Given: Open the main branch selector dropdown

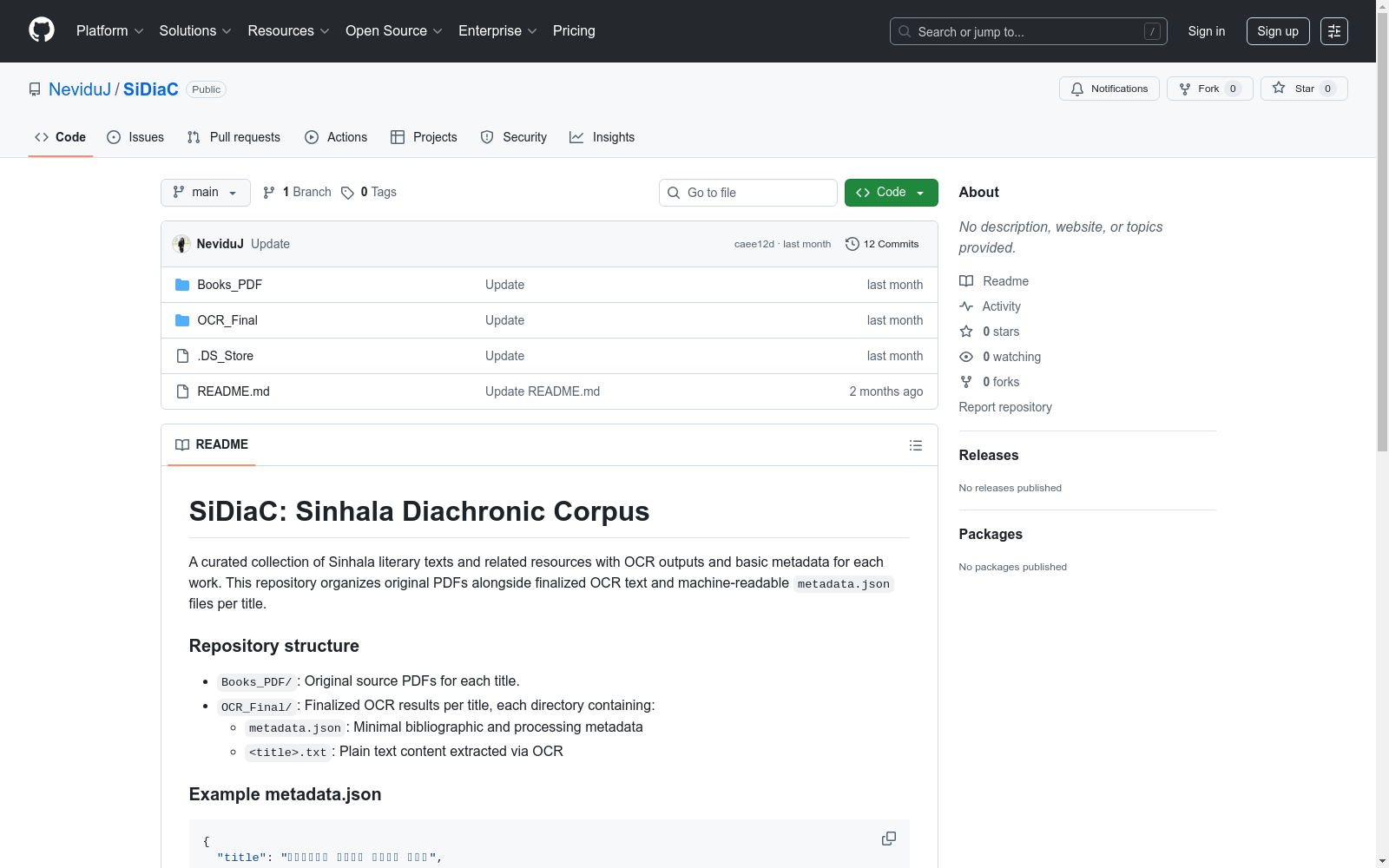Looking at the screenshot, I should coord(206,193).
